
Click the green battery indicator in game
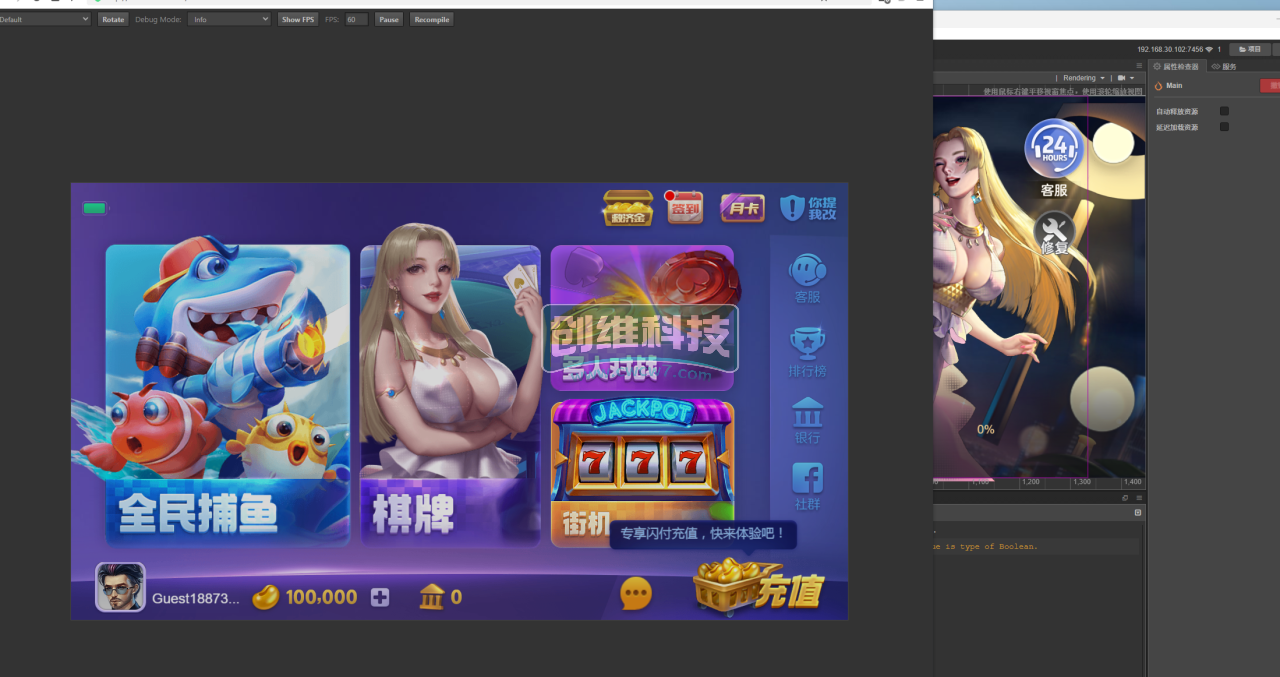[95, 208]
